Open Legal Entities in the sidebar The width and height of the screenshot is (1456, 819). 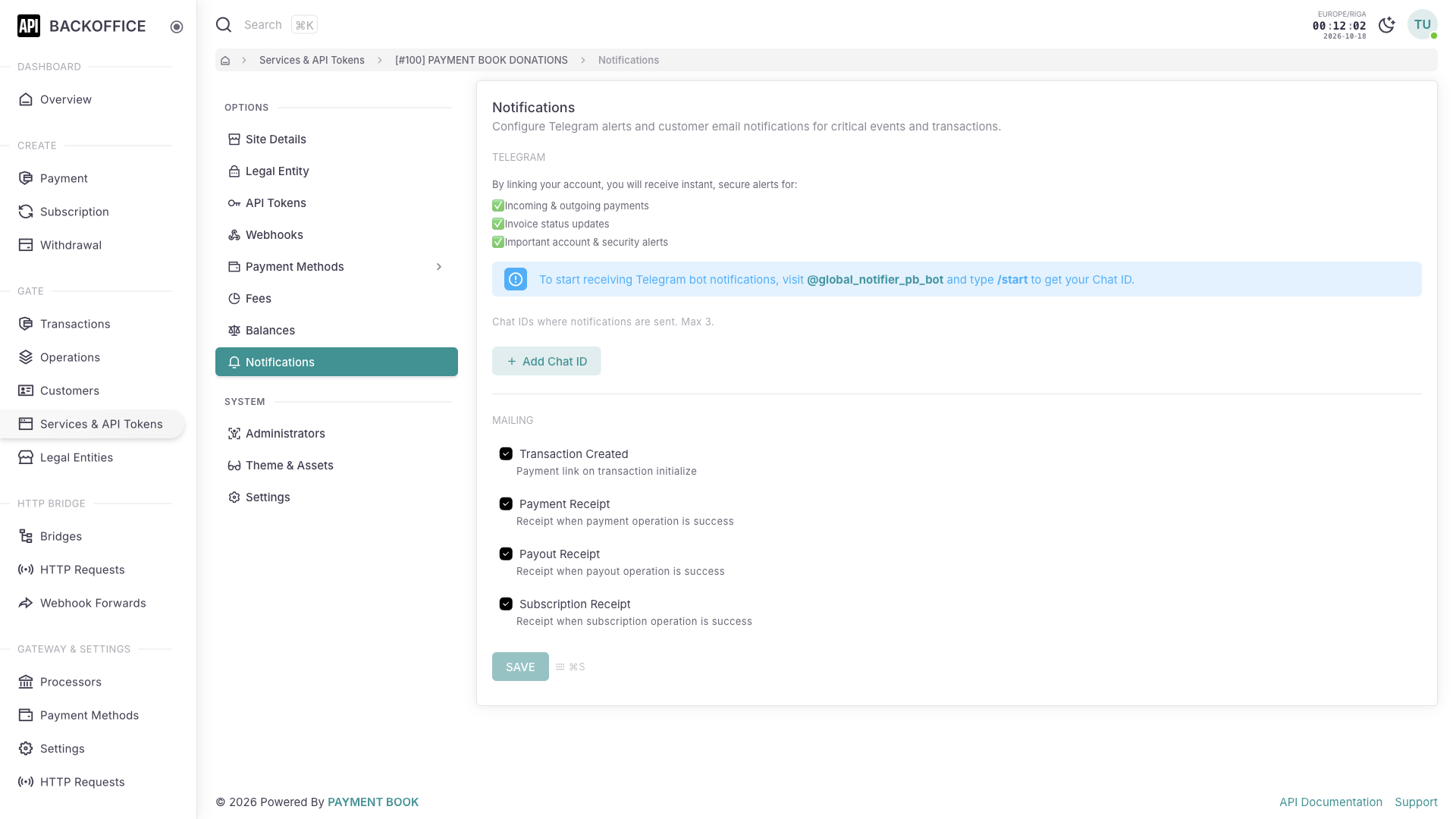click(93, 457)
